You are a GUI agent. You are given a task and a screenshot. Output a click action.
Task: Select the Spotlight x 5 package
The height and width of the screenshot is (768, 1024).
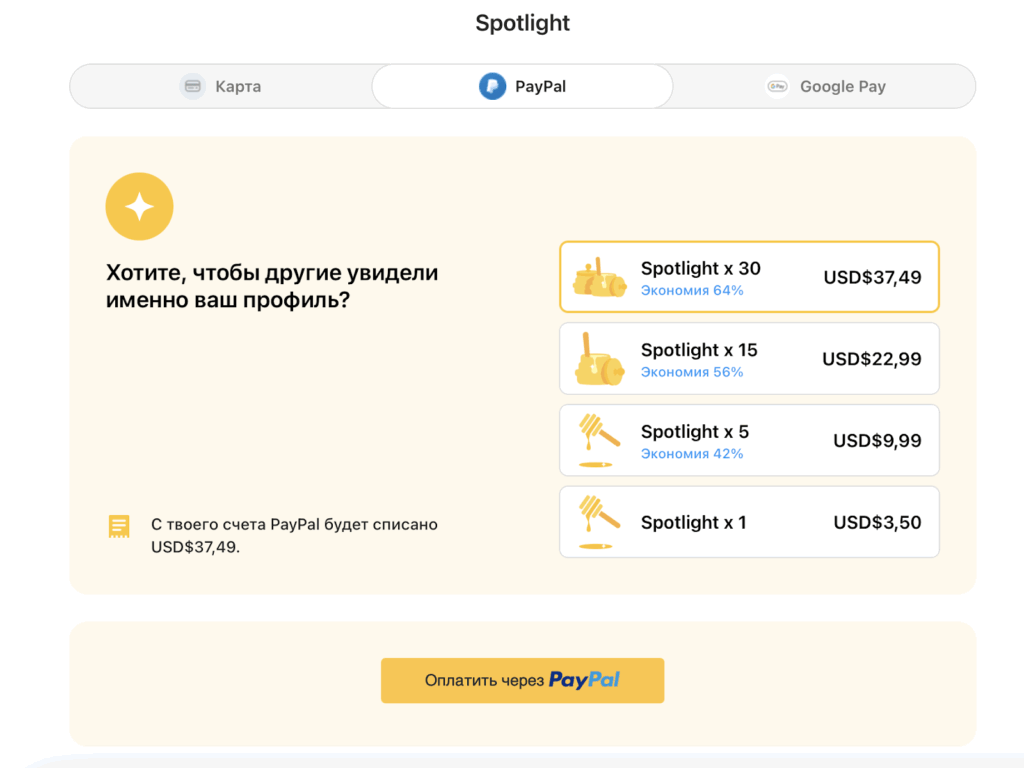[x=749, y=440]
